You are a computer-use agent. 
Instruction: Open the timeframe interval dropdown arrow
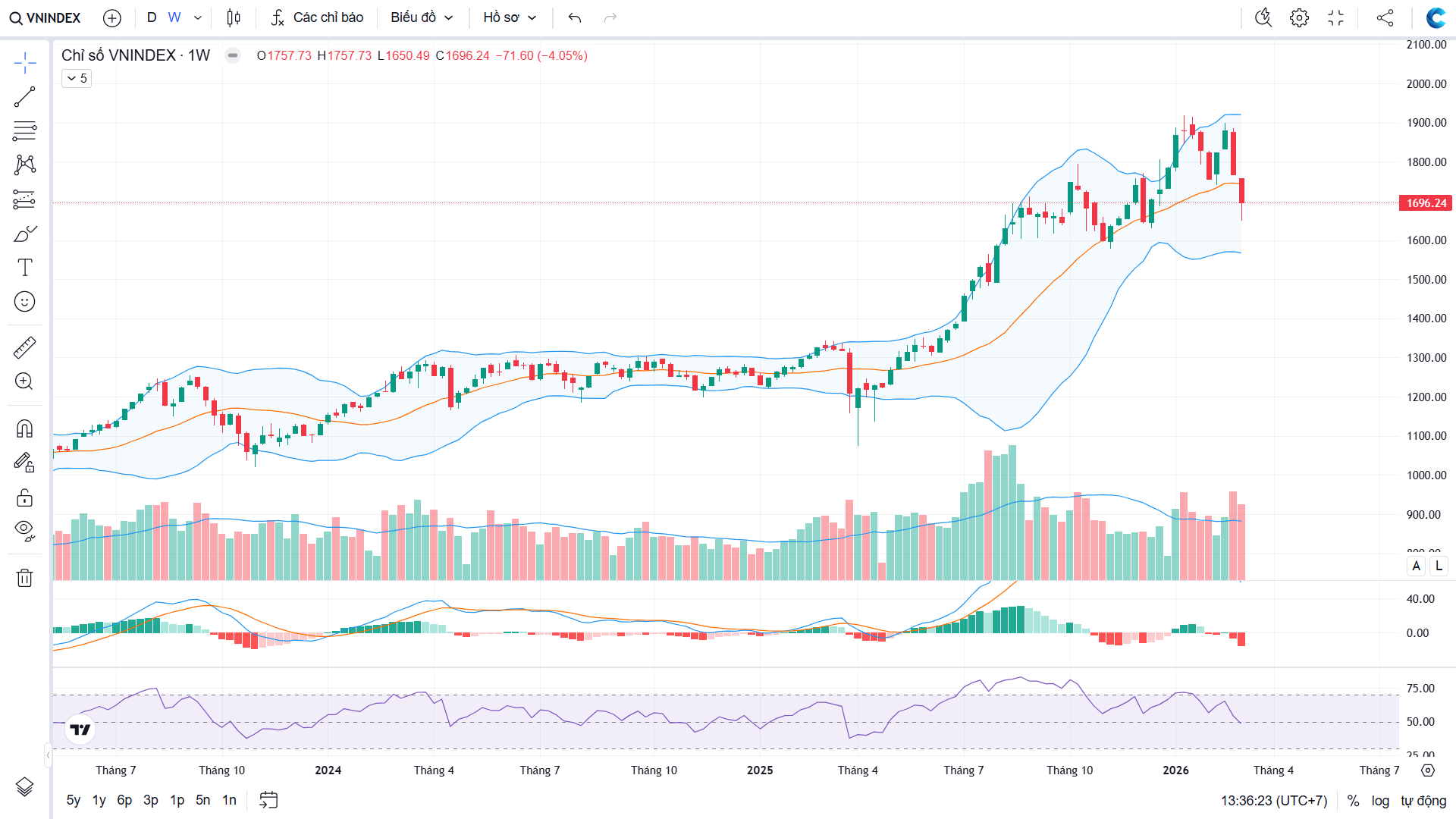[198, 17]
